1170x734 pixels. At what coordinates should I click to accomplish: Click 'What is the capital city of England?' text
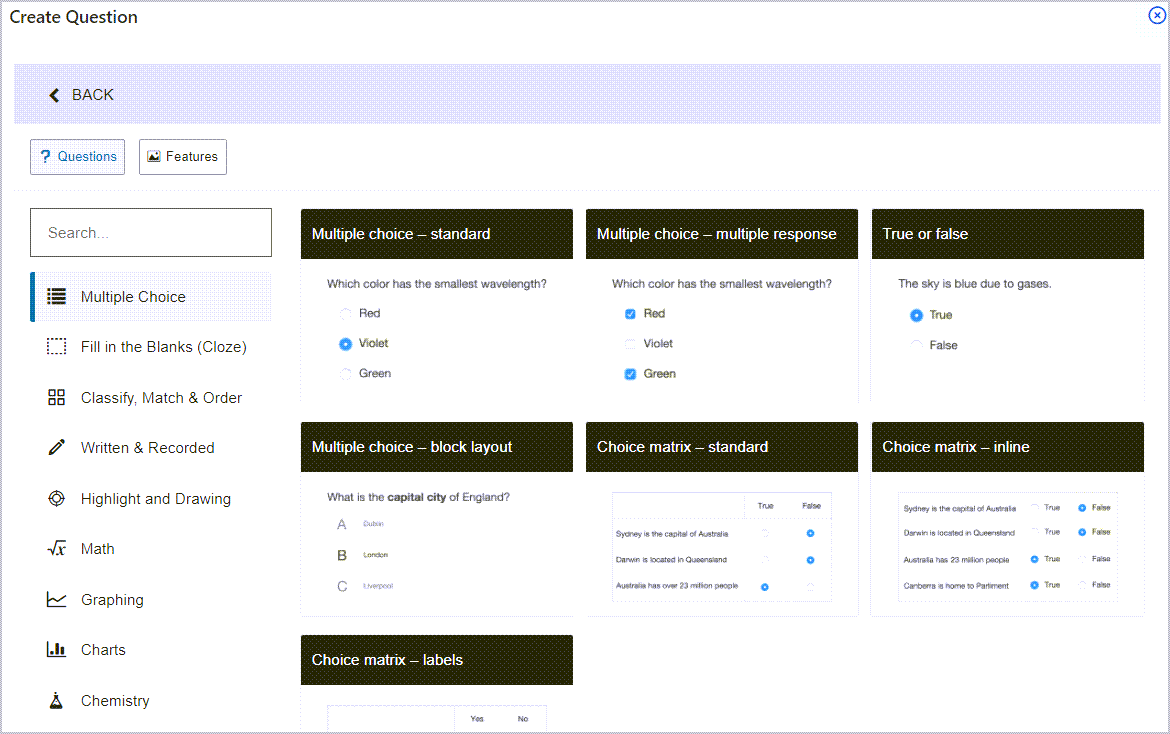tap(418, 497)
